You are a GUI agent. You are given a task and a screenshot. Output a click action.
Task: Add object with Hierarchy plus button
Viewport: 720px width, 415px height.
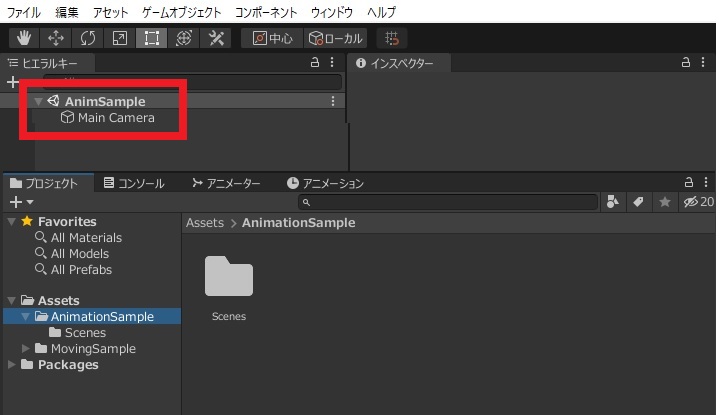pyautogui.click(x=13, y=82)
